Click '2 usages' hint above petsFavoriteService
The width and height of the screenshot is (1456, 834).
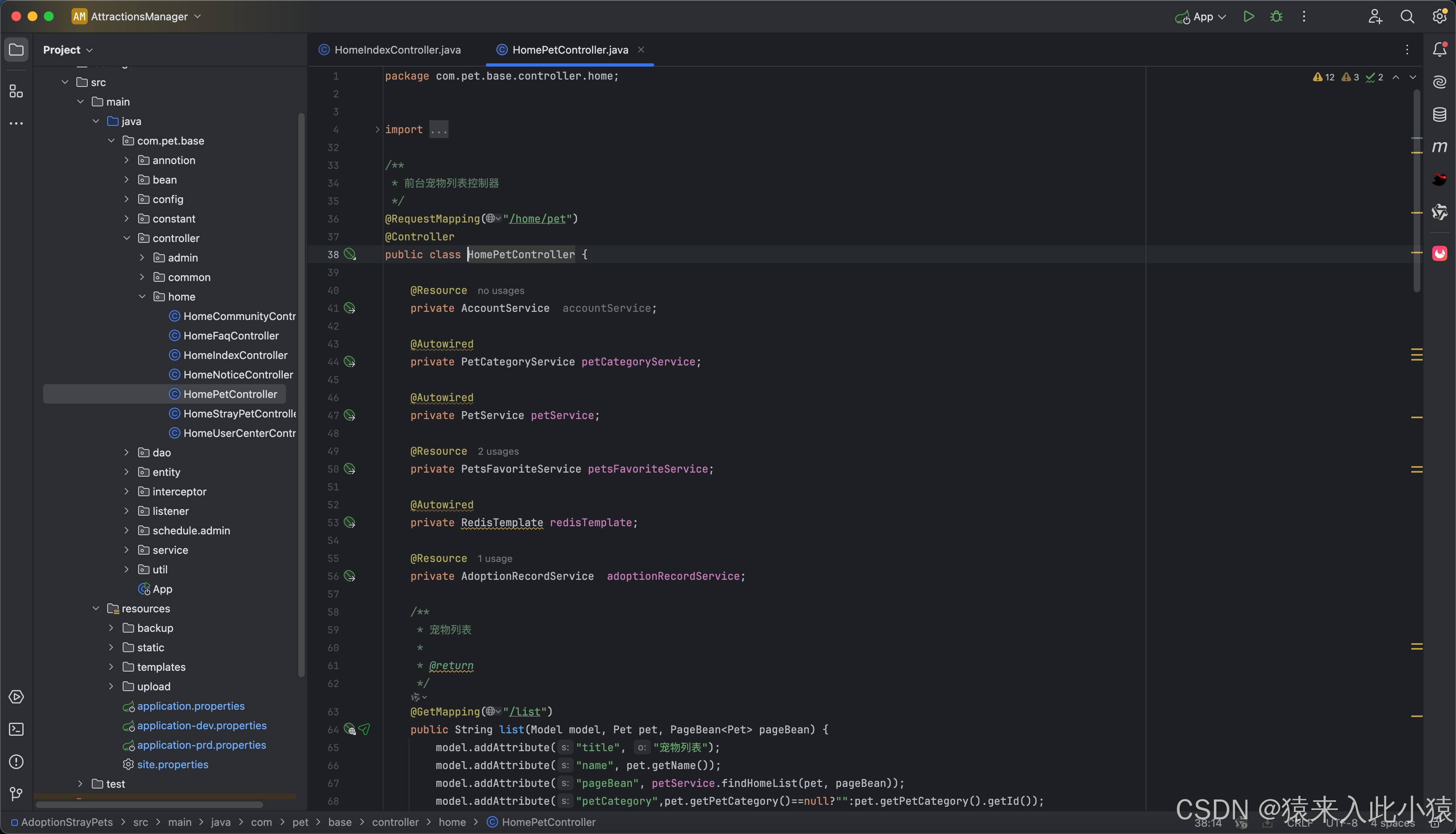498,452
